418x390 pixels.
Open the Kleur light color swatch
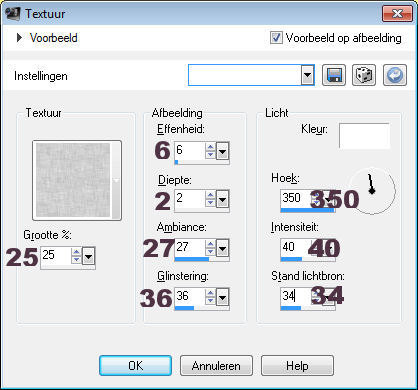pos(364,136)
